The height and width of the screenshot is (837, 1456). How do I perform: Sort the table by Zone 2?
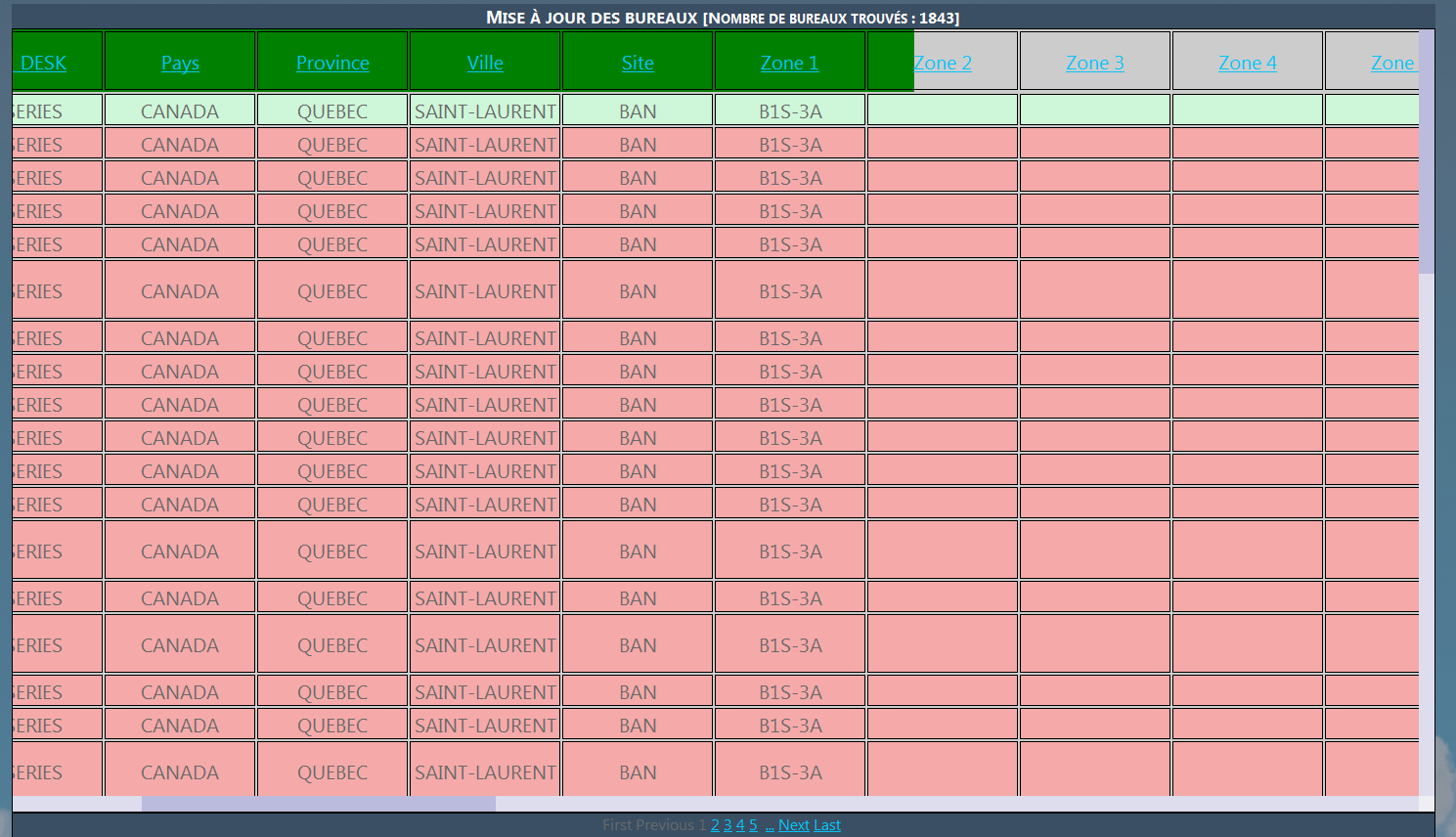coord(942,62)
